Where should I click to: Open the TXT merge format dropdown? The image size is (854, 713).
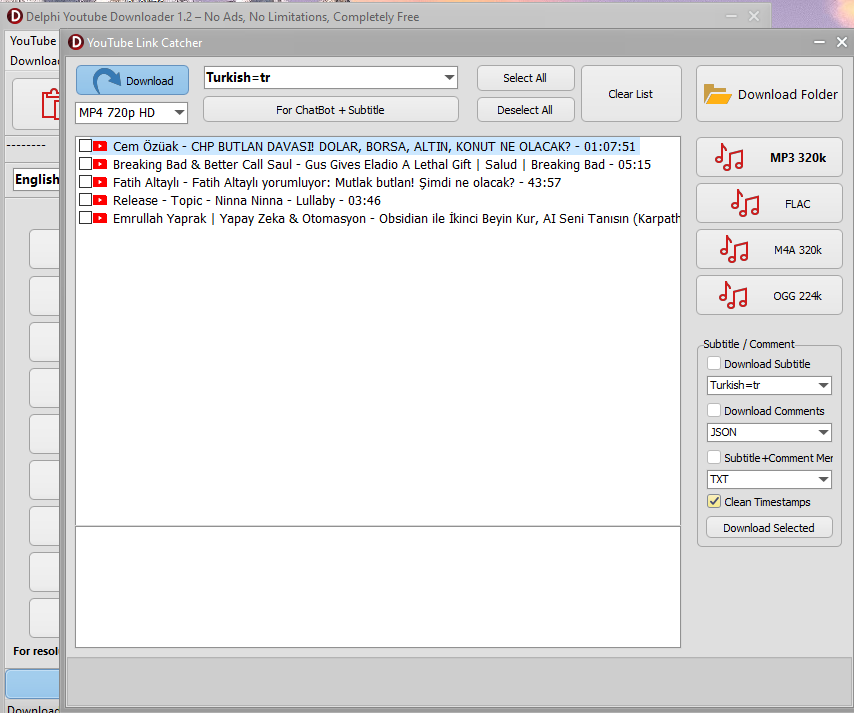pos(769,479)
